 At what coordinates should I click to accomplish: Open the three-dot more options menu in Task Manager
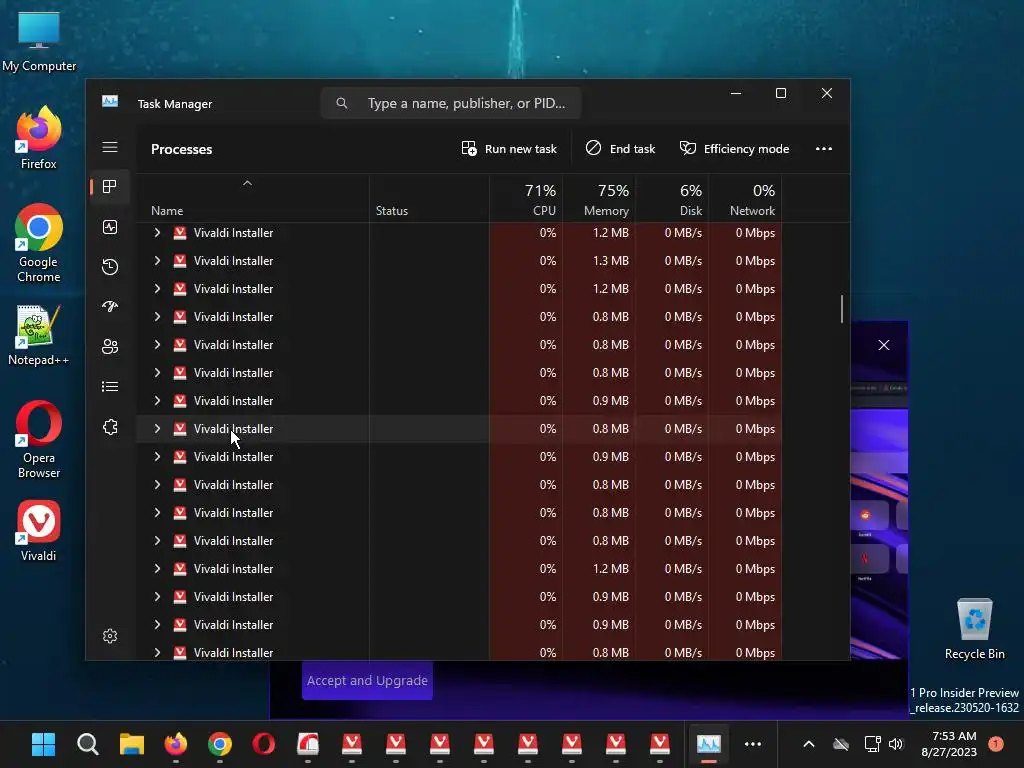click(x=824, y=149)
